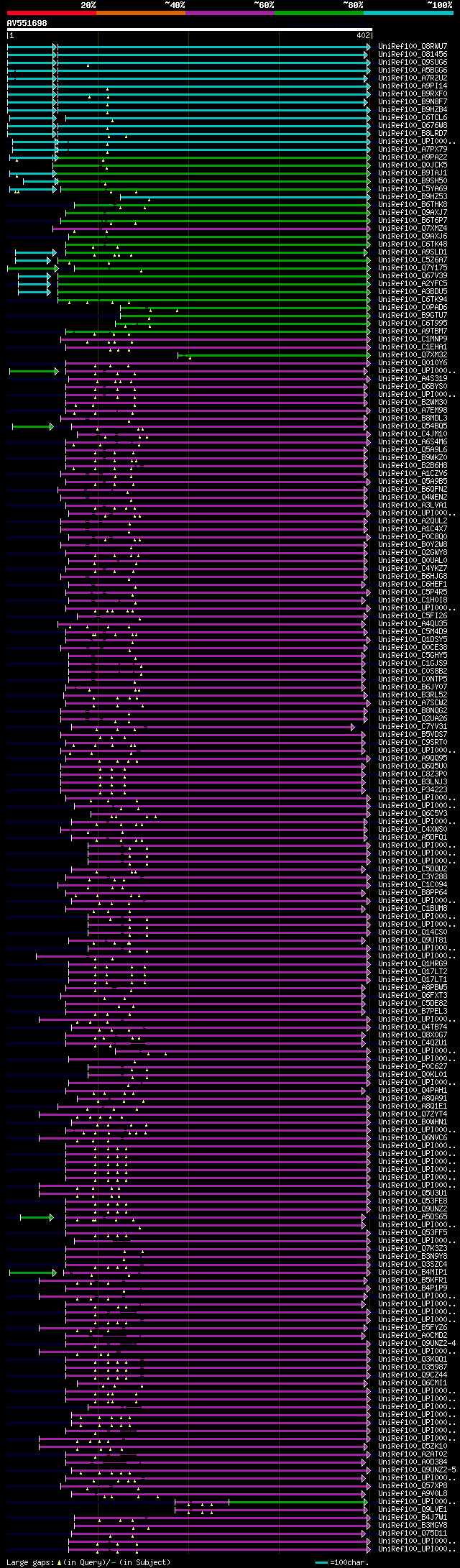Viewport: 460px width, 1568px height.
Task: Select the UniRef100_B8MDL3 label
Action: [413, 418]
